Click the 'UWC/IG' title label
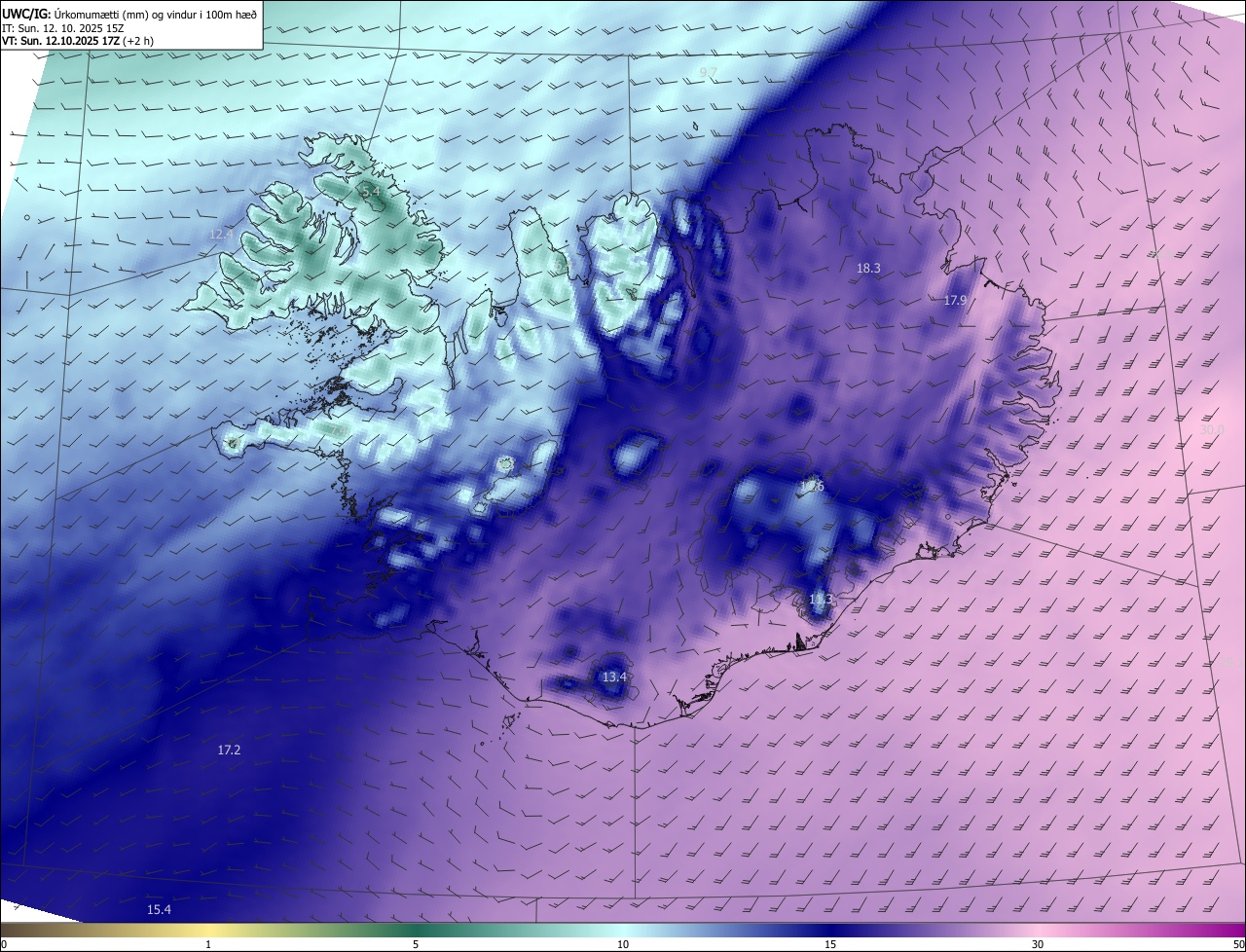Viewport: 1246px width, 952px height. tap(26, 14)
